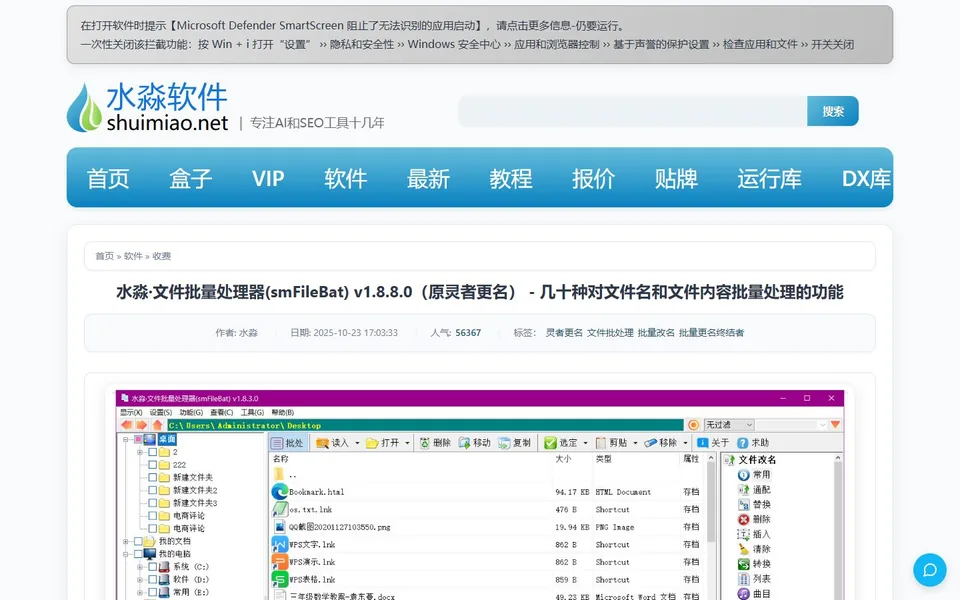The height and width of the screenshot is (600, 960).
Task: Click the 批量更名终结者 tag link
Action: point(711,332)
